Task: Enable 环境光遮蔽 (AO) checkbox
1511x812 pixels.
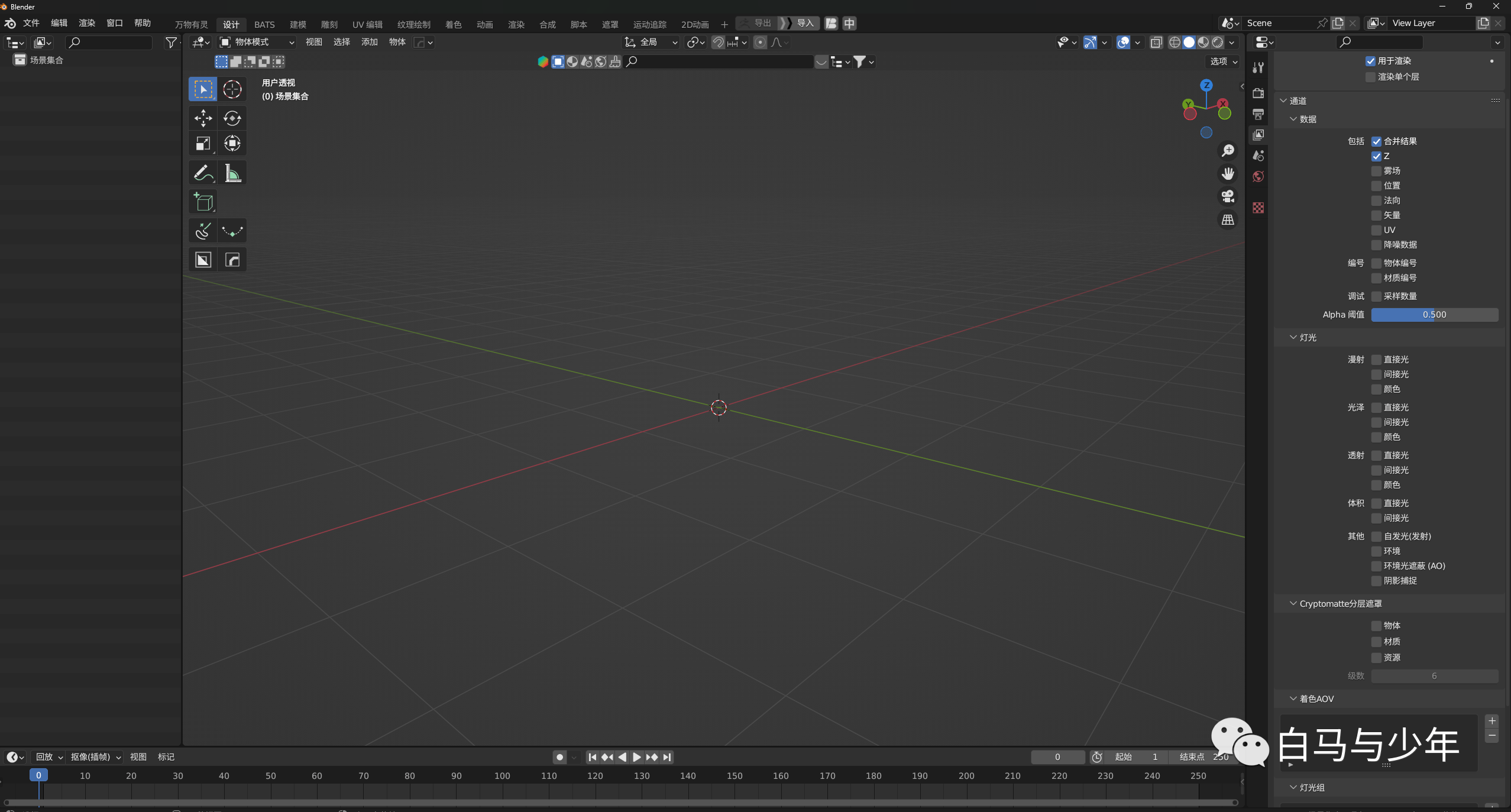Action: [x=1376, y=566]
